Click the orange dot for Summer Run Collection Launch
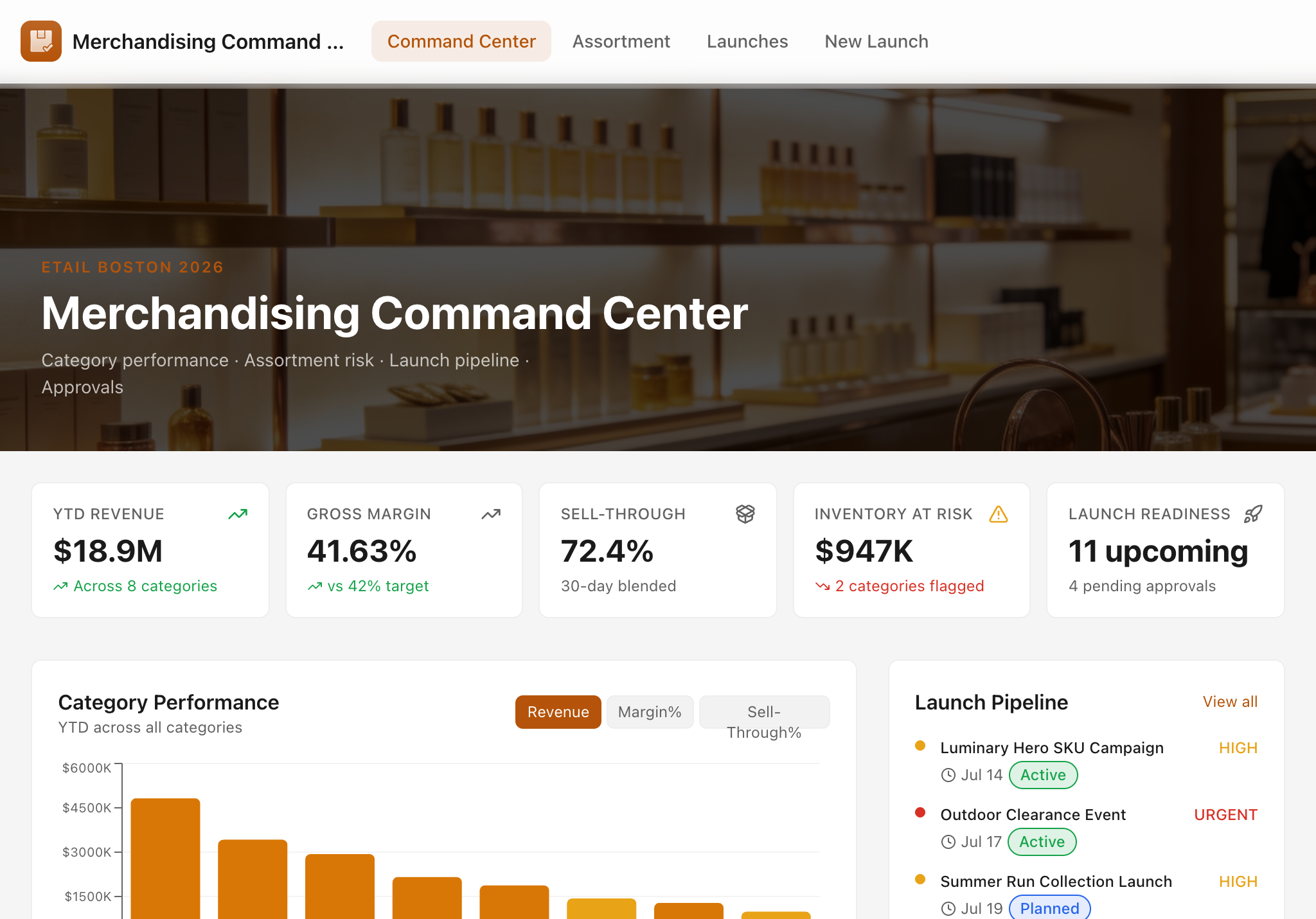The width and height of the screenshot is (1316, 919). point(920,879)
